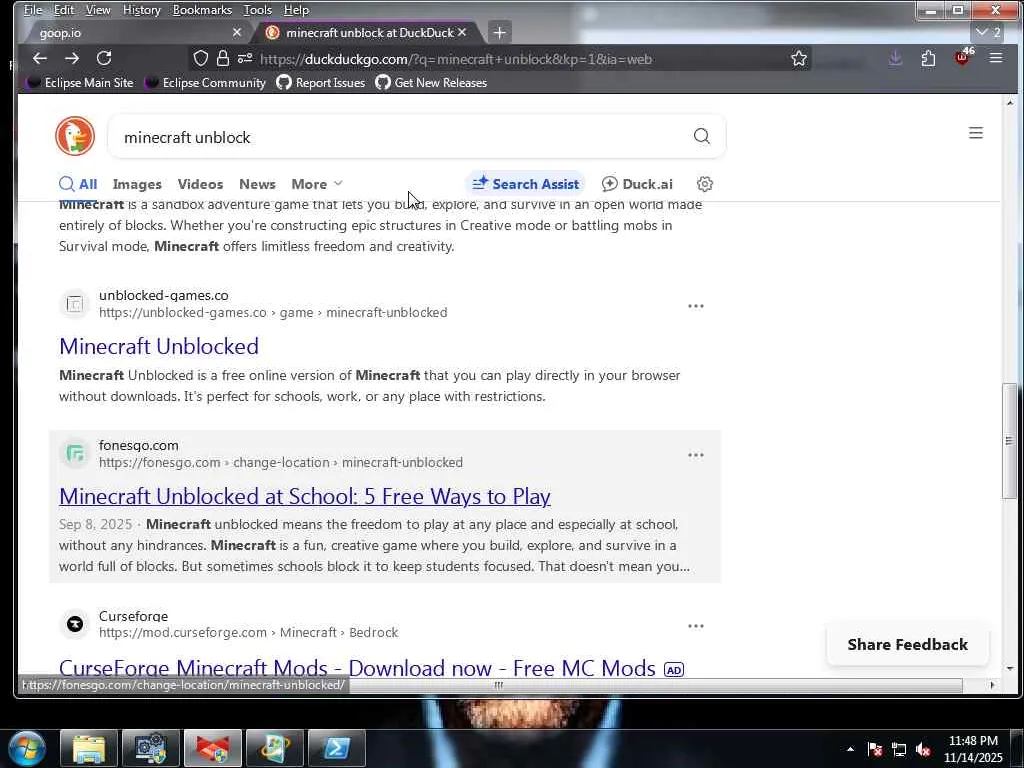
Task: Click the unblocked-games.co site favicon
Action: 75,304
